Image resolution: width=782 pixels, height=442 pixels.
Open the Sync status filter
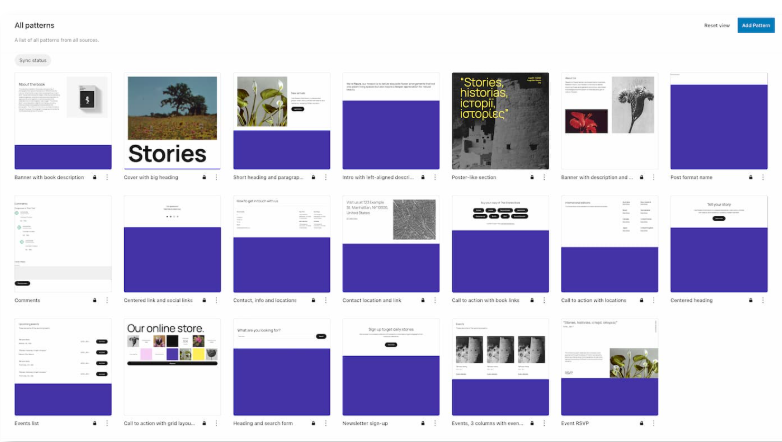[x=33, y=61]
